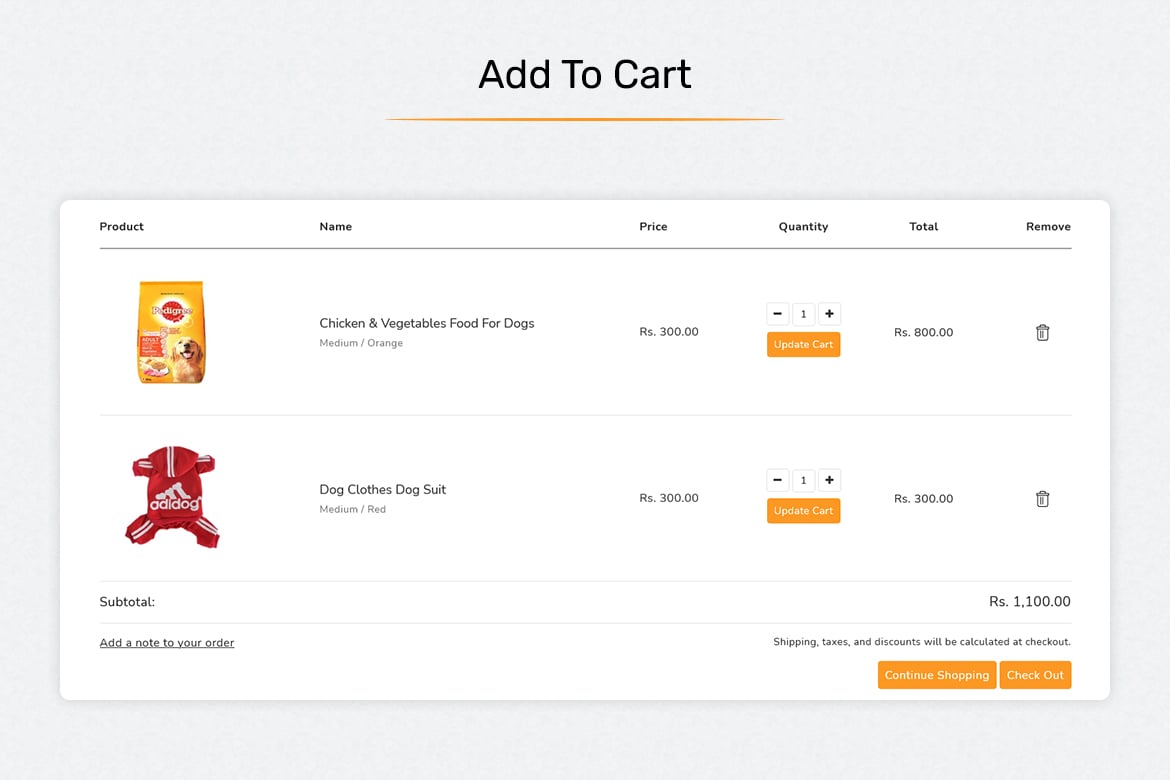Remove Chicken & Vegetables Food with trash icon
Screen dimensions: 1170x780
[x=1042, y=333]
